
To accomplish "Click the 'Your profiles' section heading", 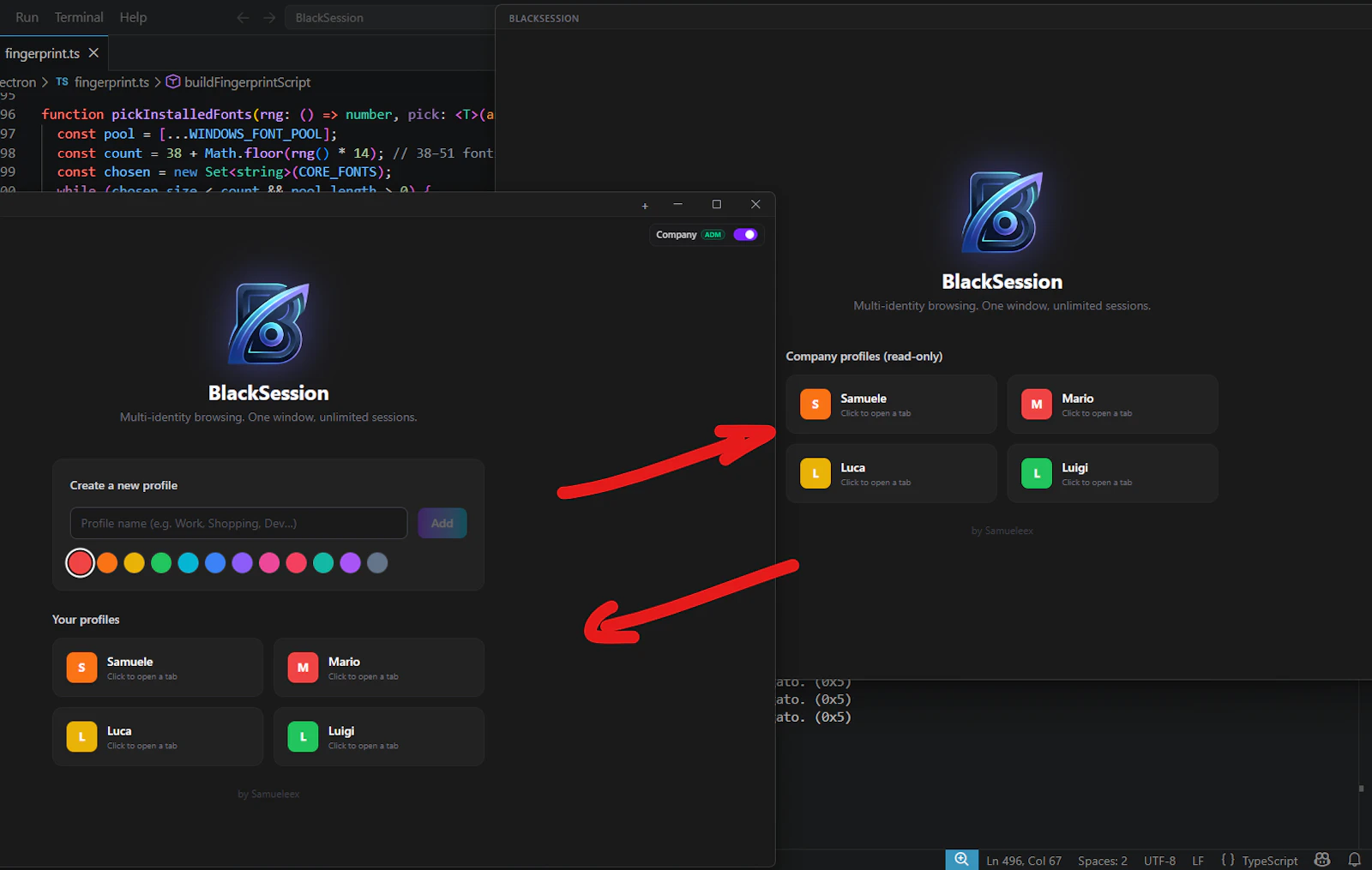I will (86, 620).
